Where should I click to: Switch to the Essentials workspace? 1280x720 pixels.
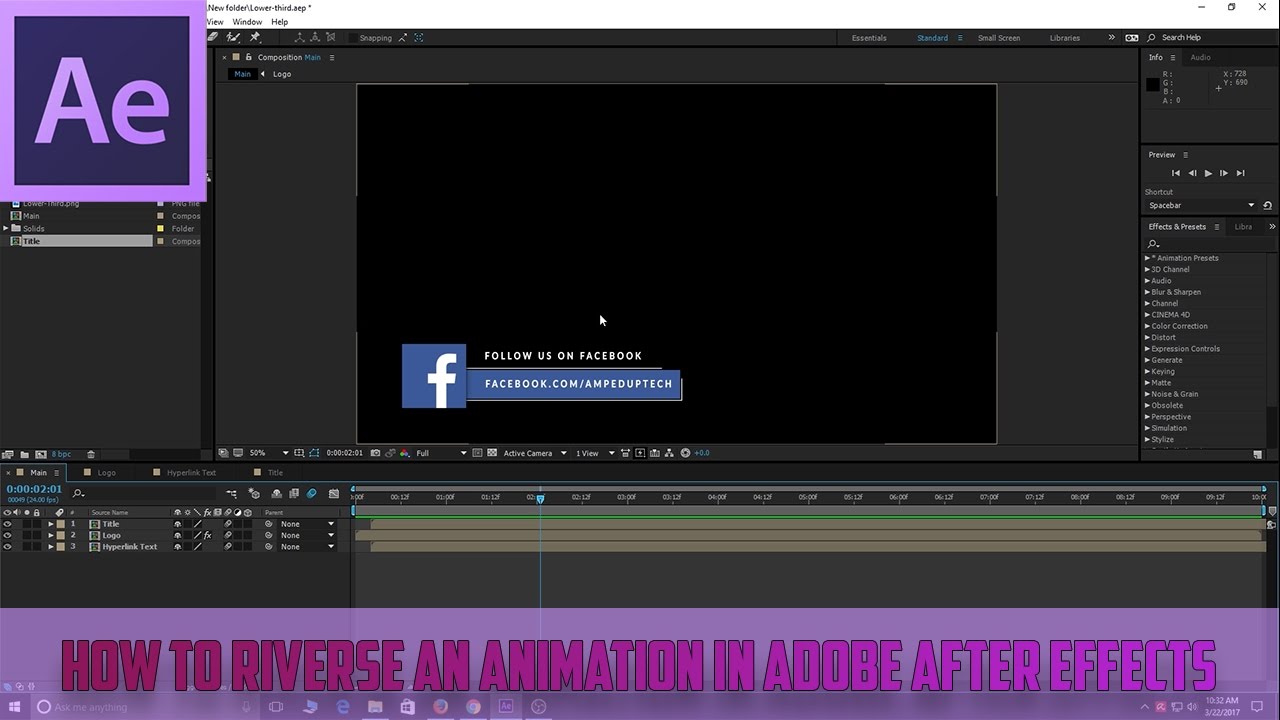coord(869,38)
